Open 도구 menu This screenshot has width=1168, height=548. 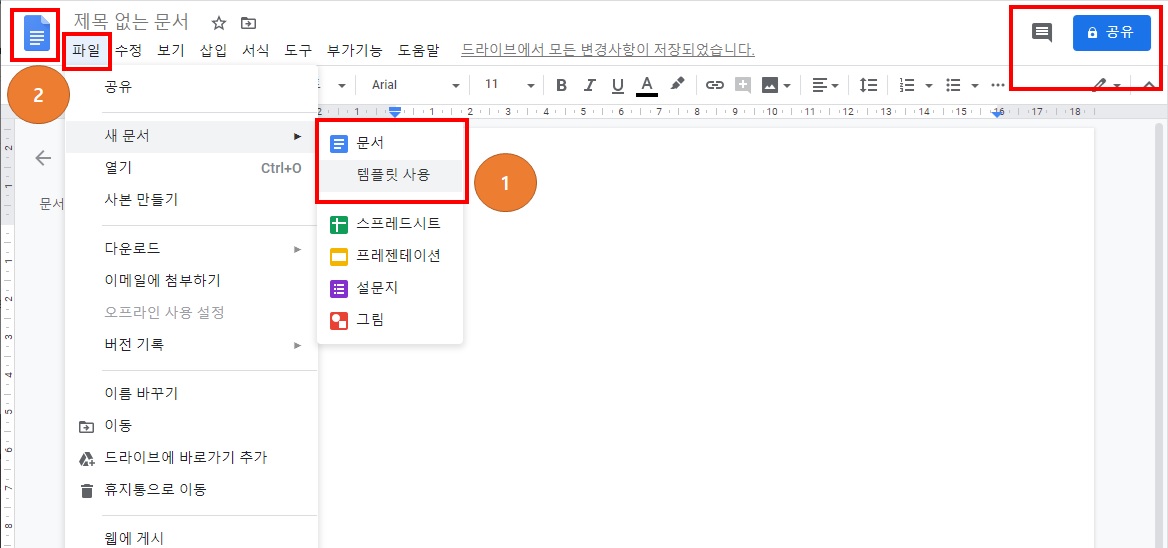coord(298,51)
